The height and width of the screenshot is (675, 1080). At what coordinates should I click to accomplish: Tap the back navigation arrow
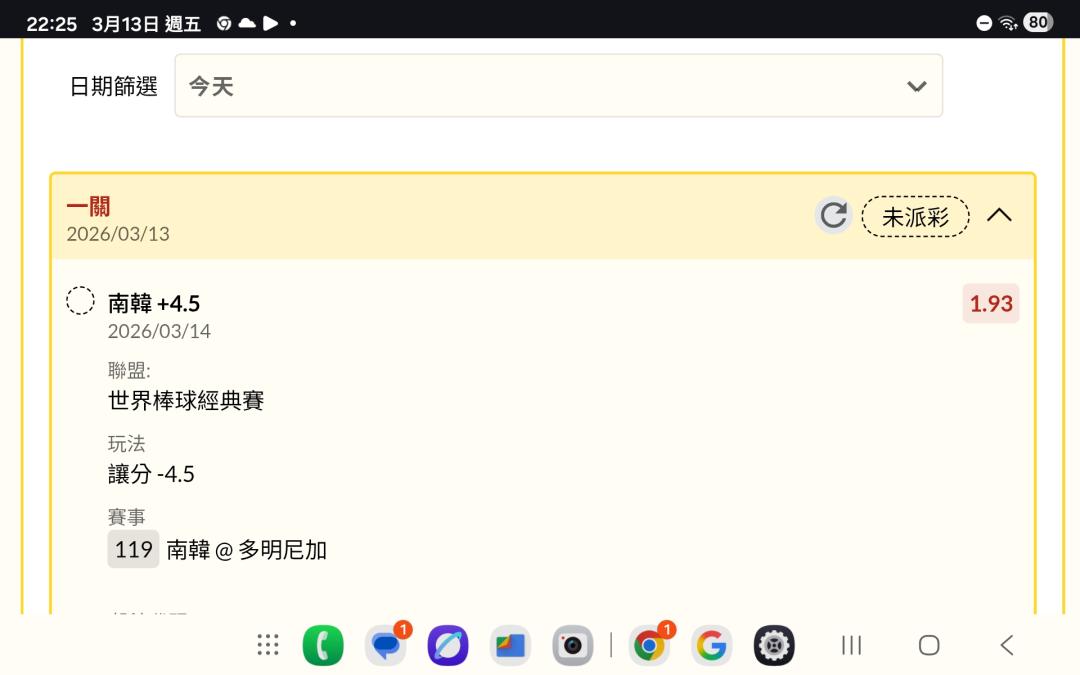(1007, 645)
